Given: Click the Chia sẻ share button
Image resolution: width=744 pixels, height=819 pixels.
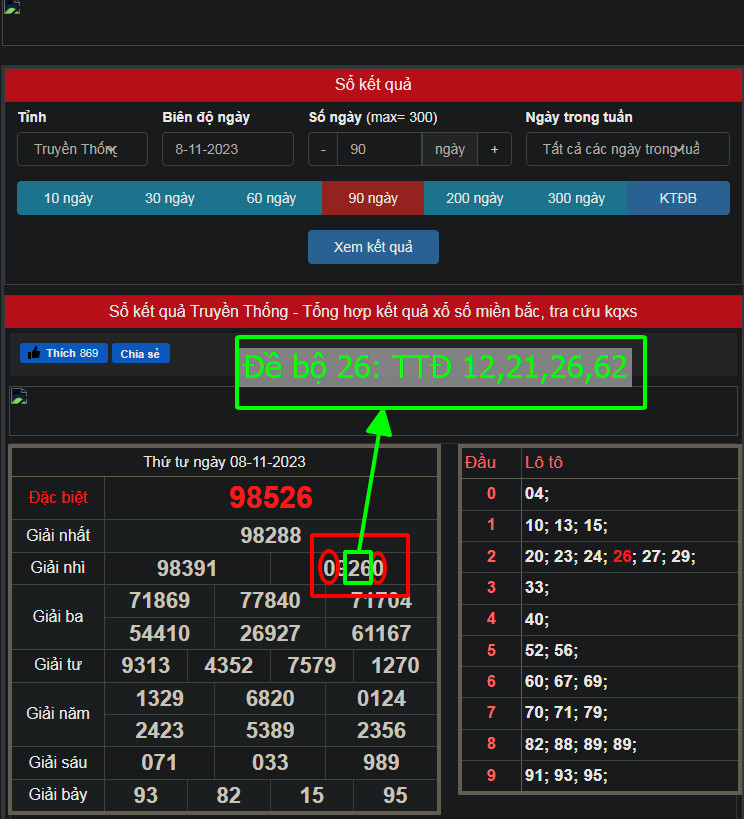Looking at the screenshot, I should point(140,353).
